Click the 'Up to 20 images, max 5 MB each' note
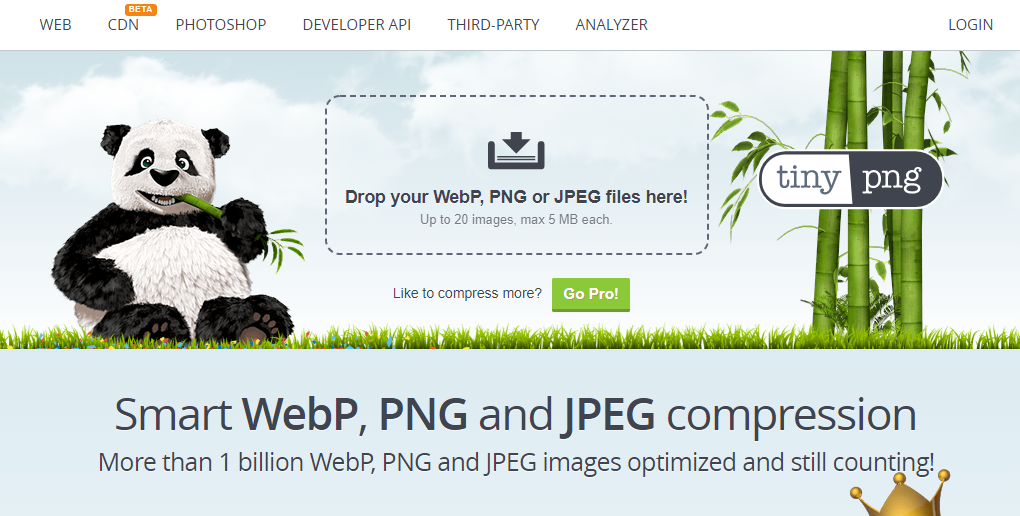 [x=516, y=220]
